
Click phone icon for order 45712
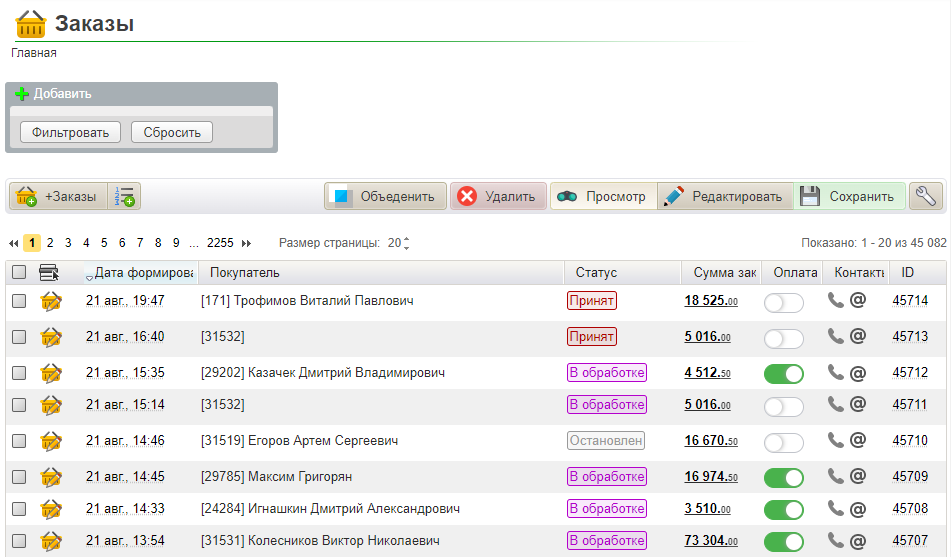836,373
